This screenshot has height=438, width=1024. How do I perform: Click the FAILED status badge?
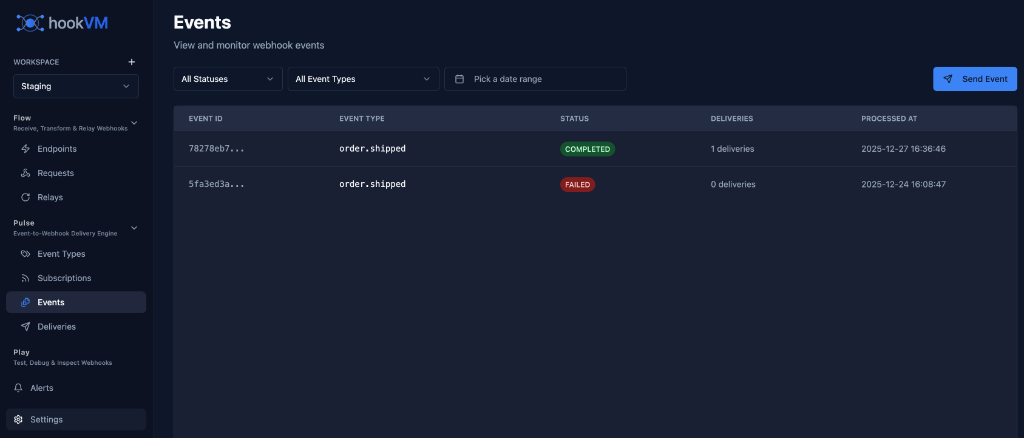pos(577,185)
